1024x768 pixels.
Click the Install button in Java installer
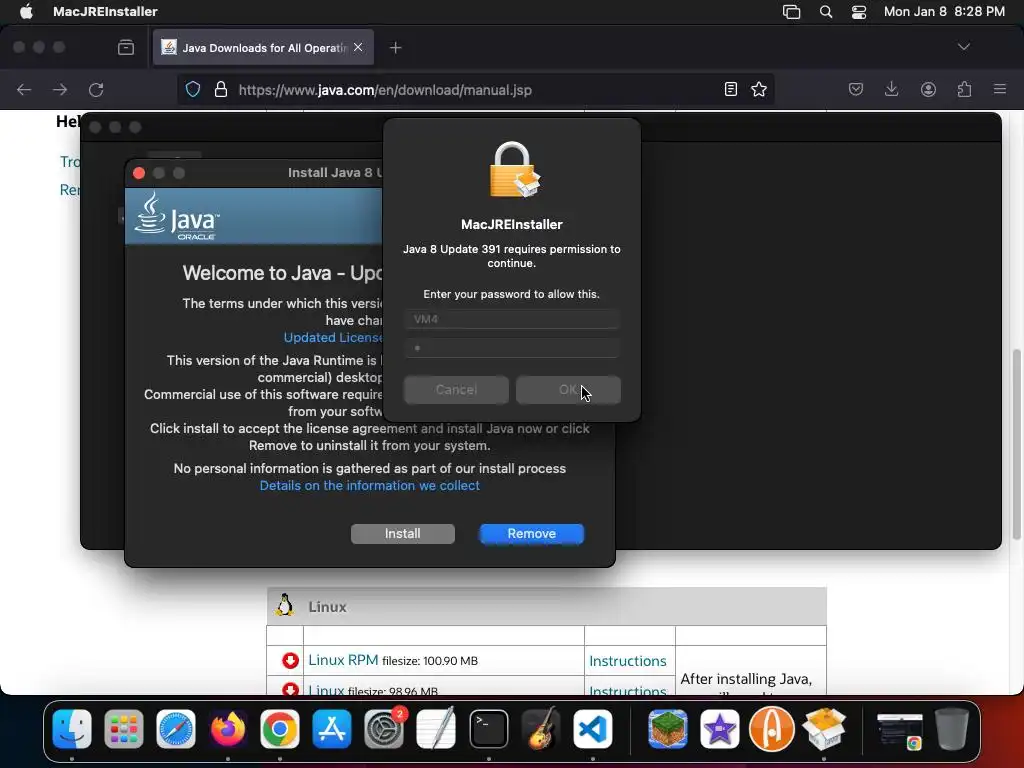[402, 534]
